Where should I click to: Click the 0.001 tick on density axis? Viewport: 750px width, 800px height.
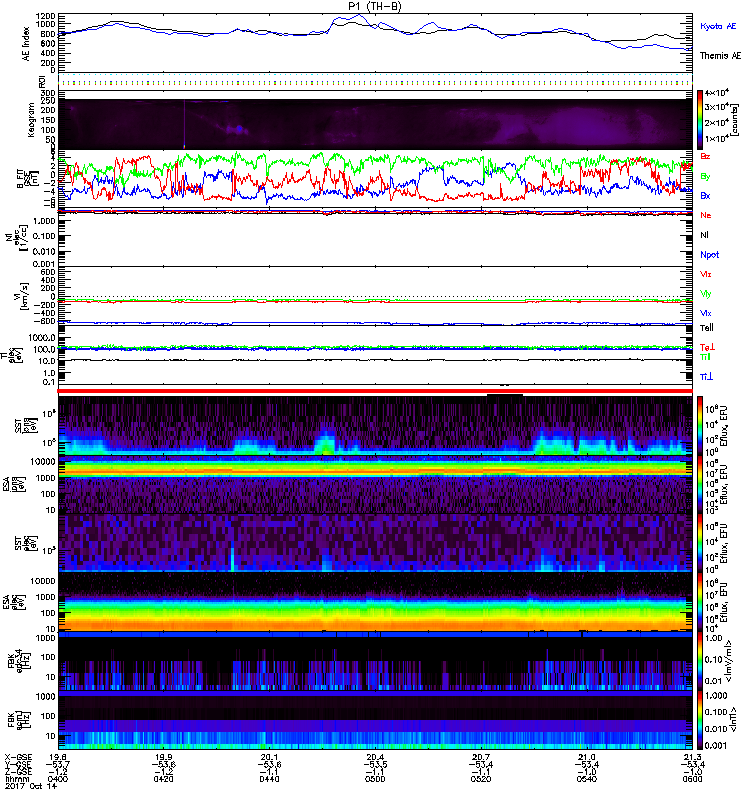coord(44,264)
